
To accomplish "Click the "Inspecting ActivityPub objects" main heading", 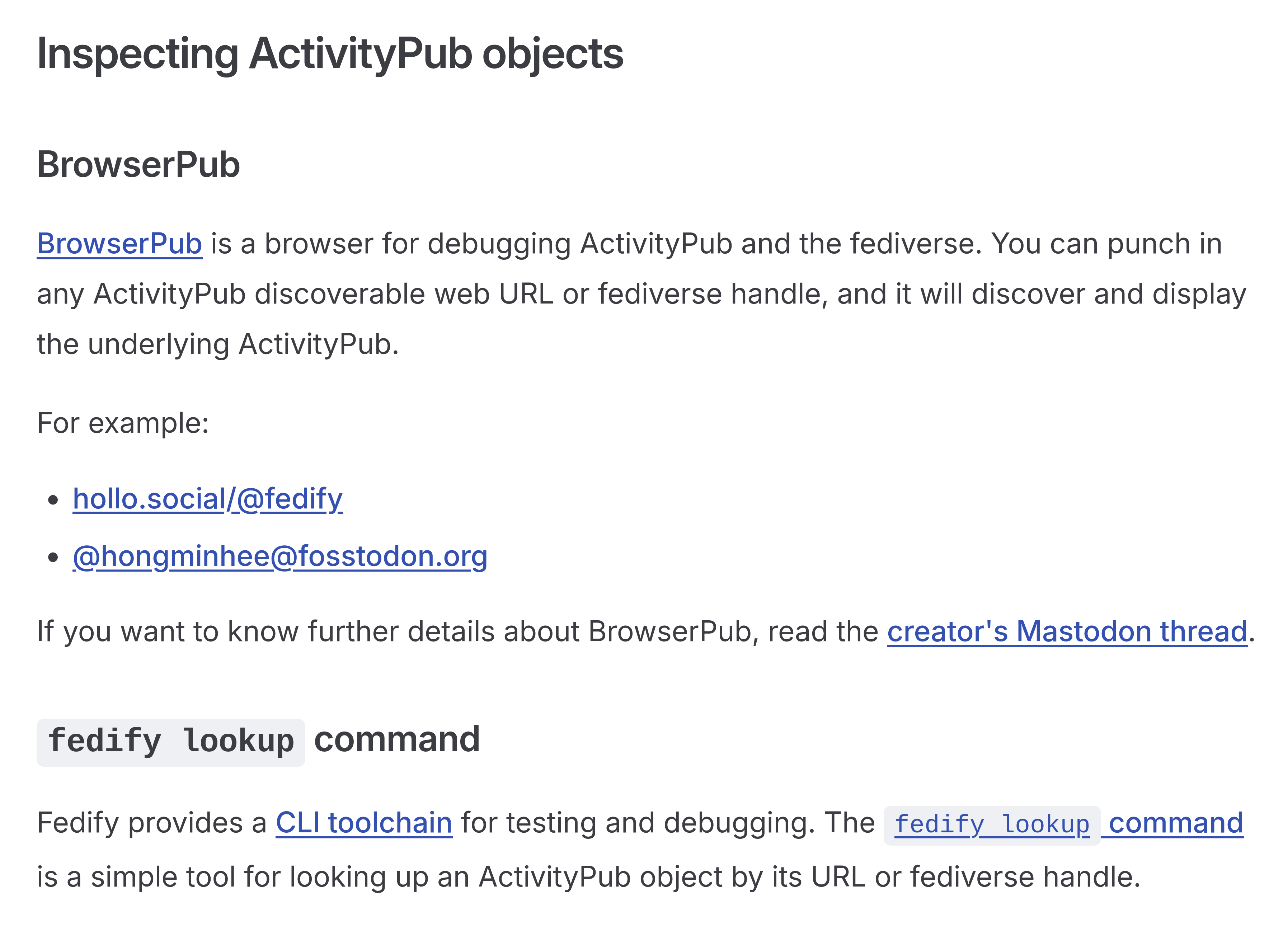I will point(330,54).
